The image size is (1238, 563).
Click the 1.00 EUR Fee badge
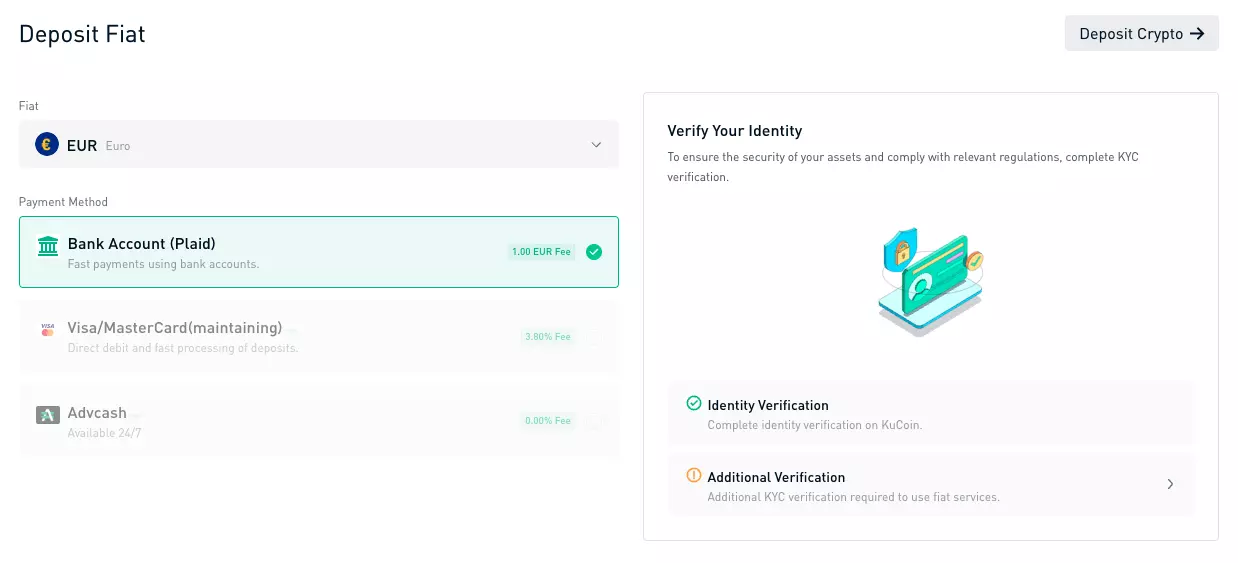541,252
